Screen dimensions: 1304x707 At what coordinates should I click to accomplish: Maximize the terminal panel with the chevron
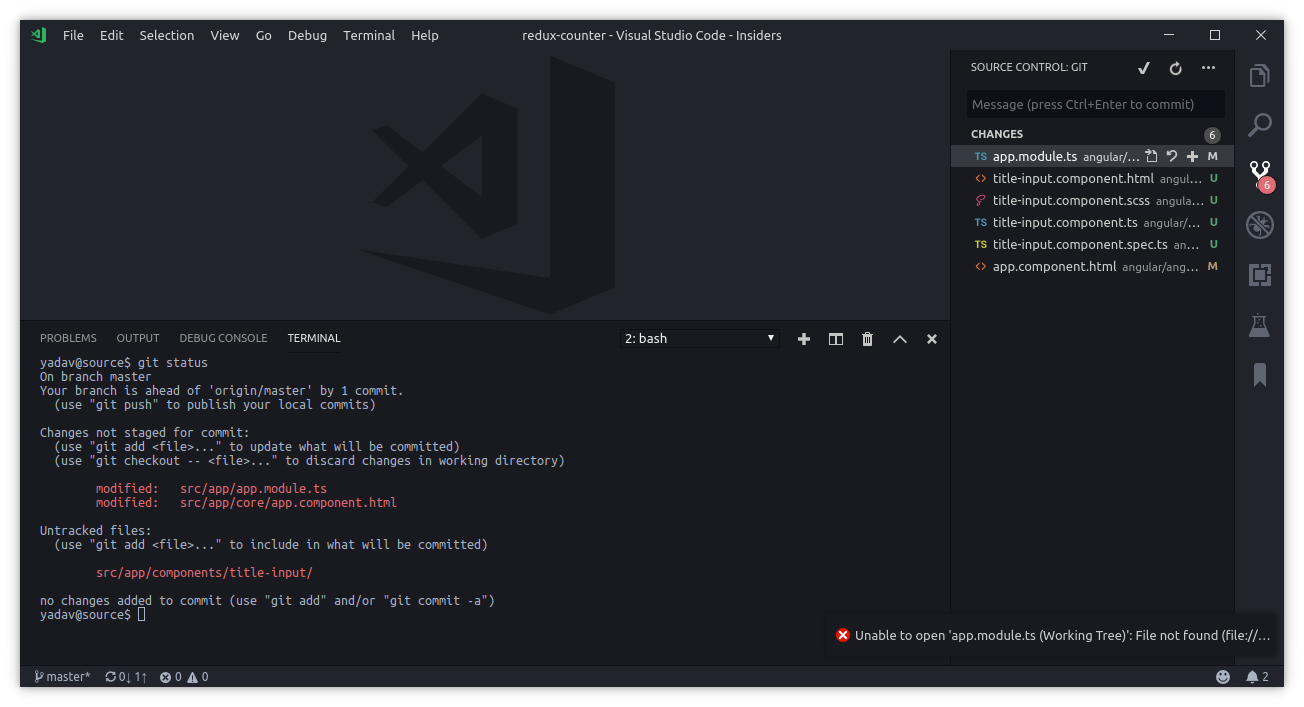pyautogui.click(x=899, y=338)
